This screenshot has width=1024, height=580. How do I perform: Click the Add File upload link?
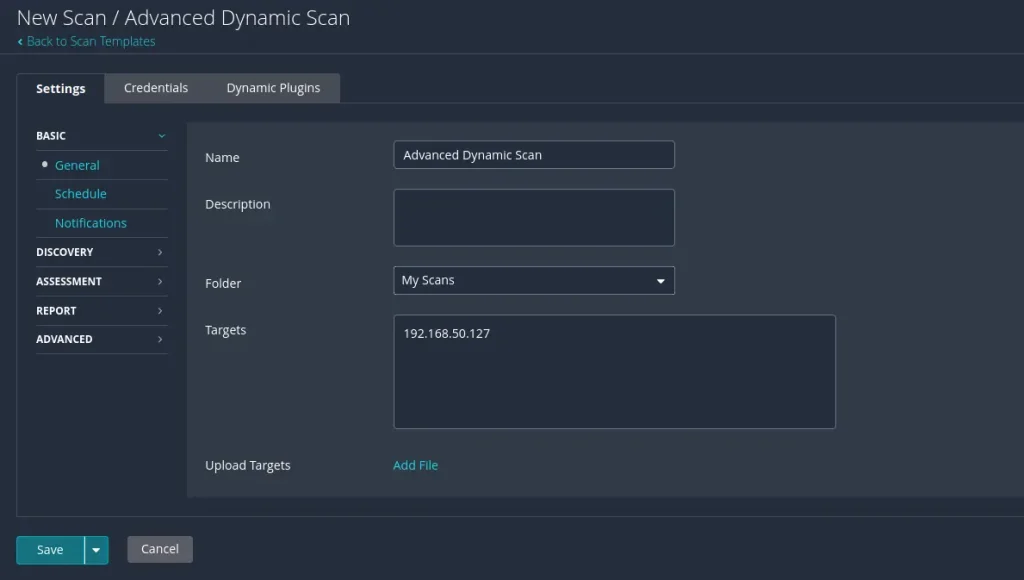click(x=415, y=465)
